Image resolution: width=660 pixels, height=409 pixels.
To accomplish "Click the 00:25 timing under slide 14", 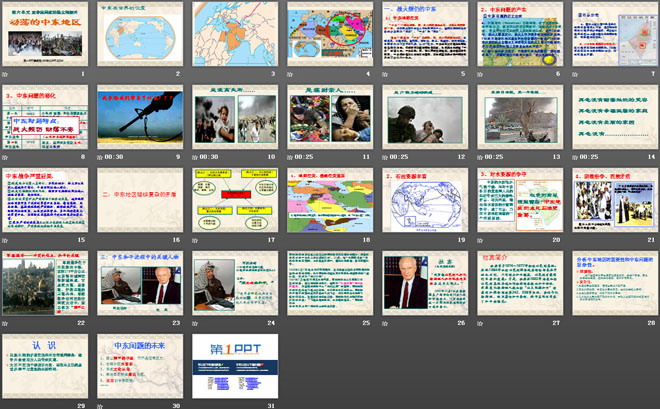I will 589,157.
